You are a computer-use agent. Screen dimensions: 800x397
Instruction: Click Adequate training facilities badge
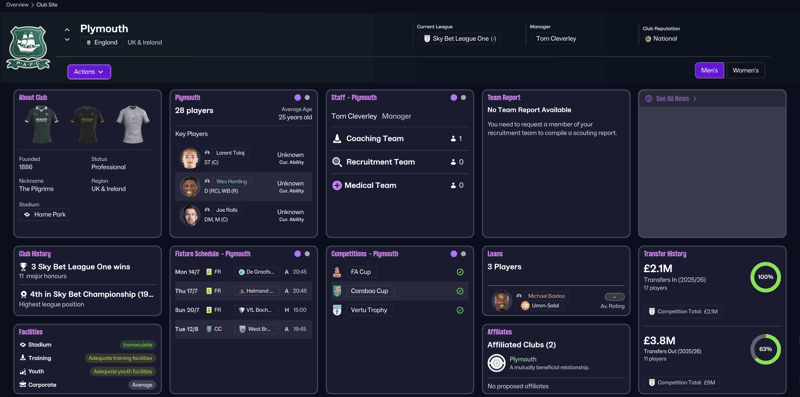click(x=120, y=358)
